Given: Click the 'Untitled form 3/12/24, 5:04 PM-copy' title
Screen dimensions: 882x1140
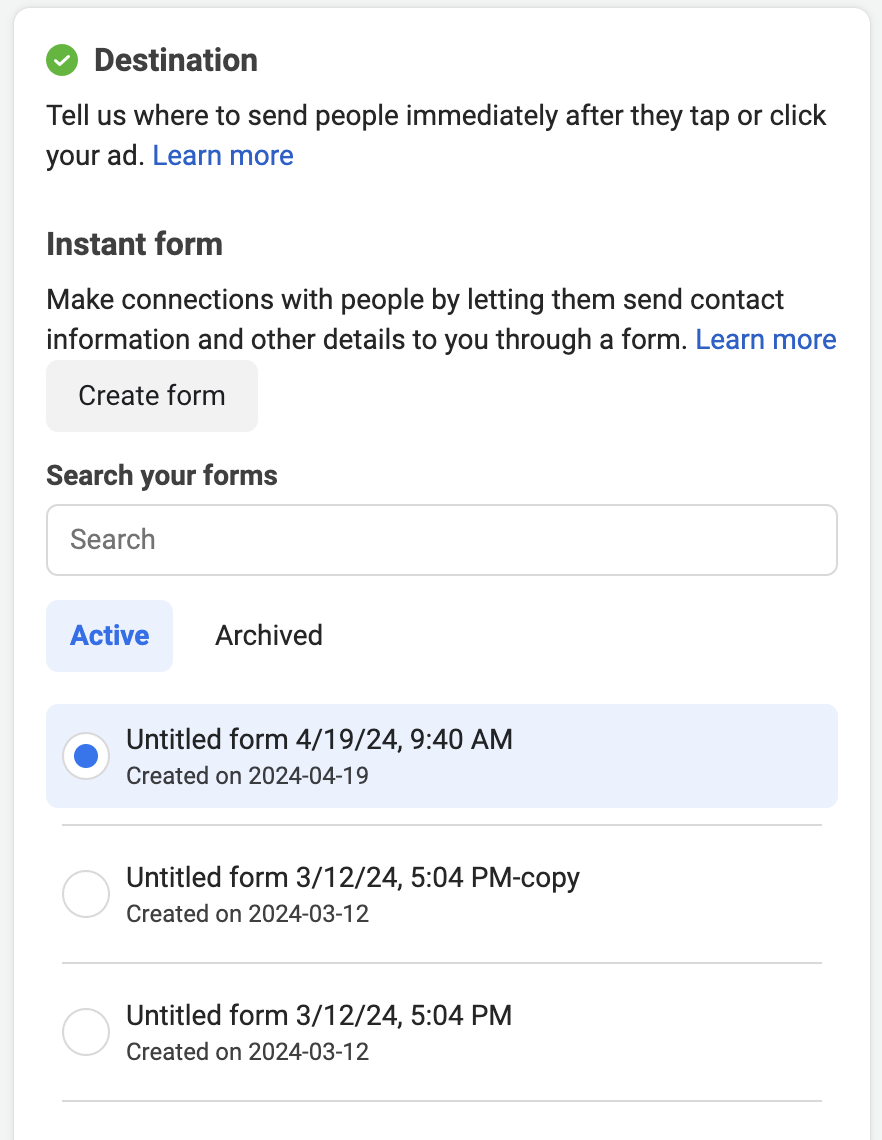Looking at the screenshot, I should (x=353, y=878).
